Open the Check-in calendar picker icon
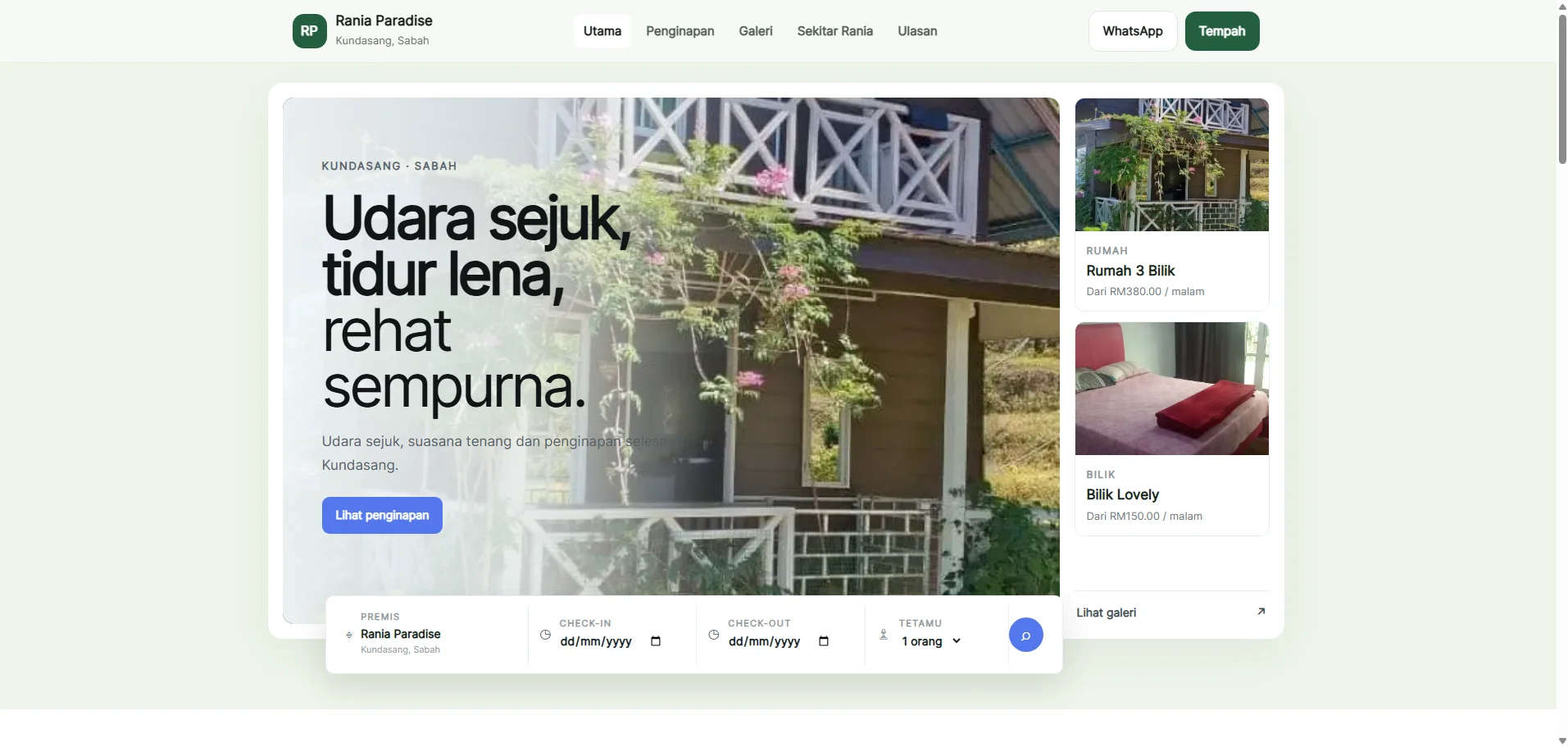Screen dimensions: 1568x747 pos(656,641)
